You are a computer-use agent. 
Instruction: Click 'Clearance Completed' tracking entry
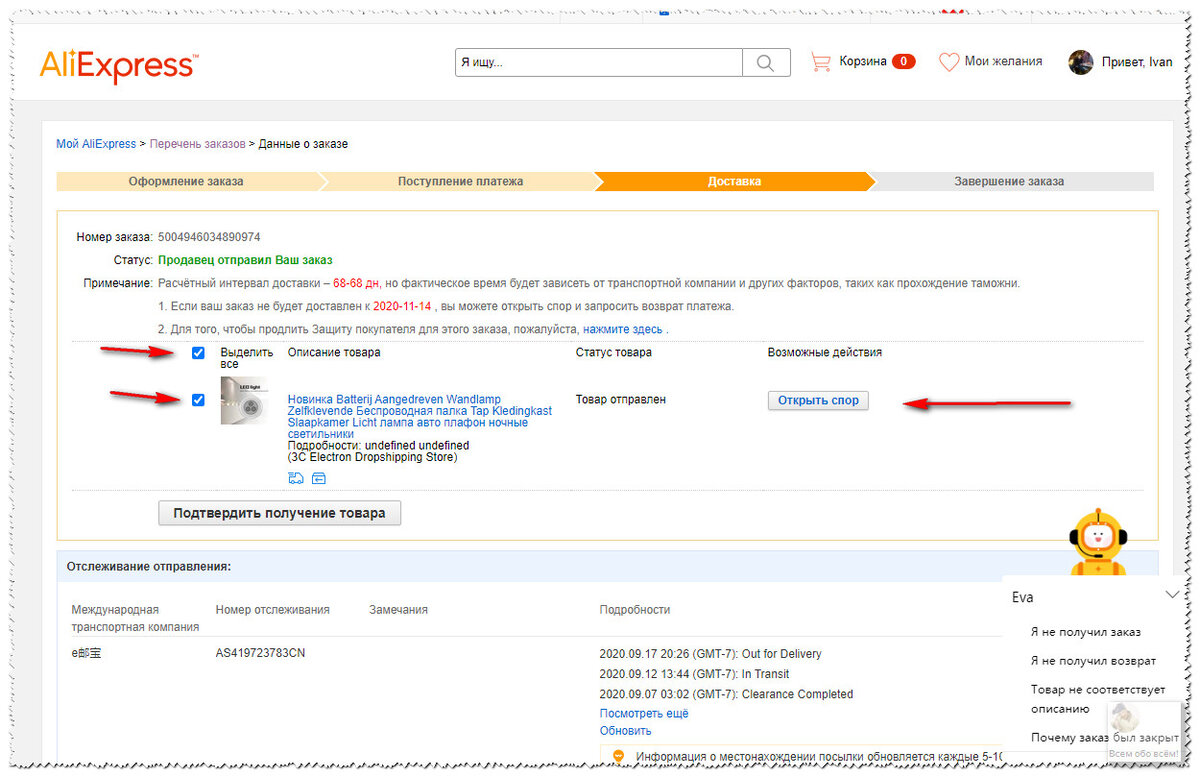point(797,694)
